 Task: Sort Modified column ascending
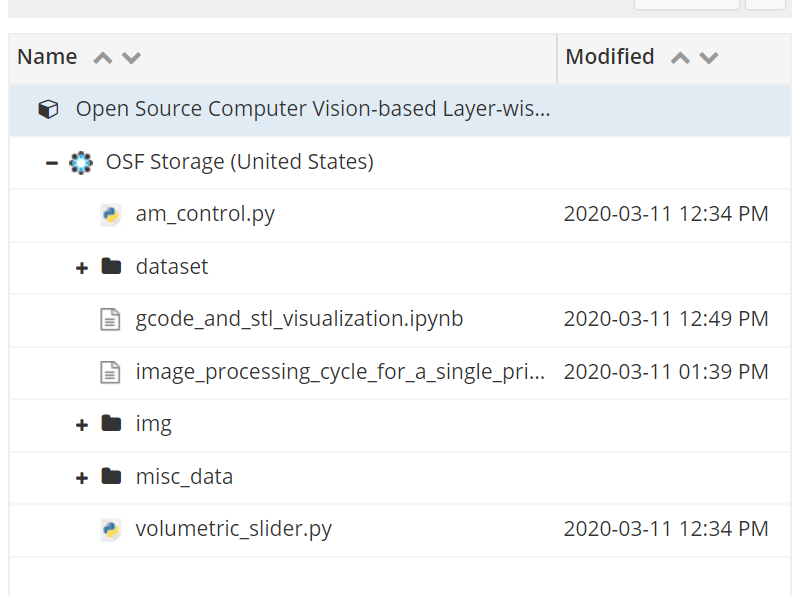(x=680, y=58)
